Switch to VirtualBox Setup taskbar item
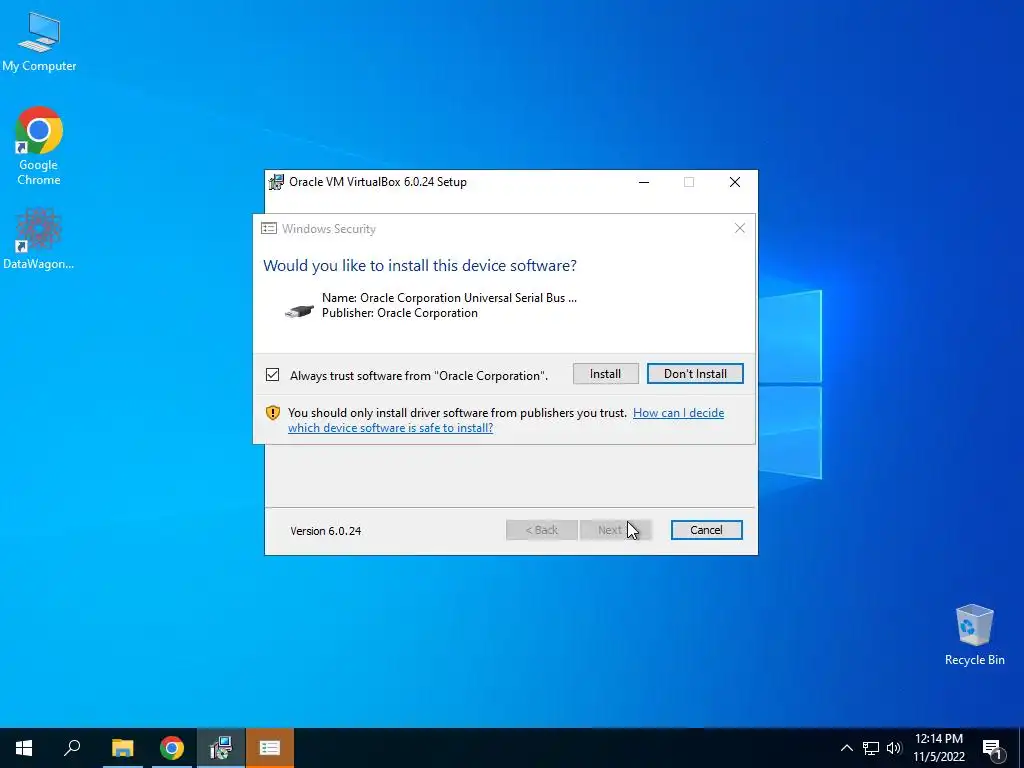The width and height of the screenshot is (1024, 768). 221,748
